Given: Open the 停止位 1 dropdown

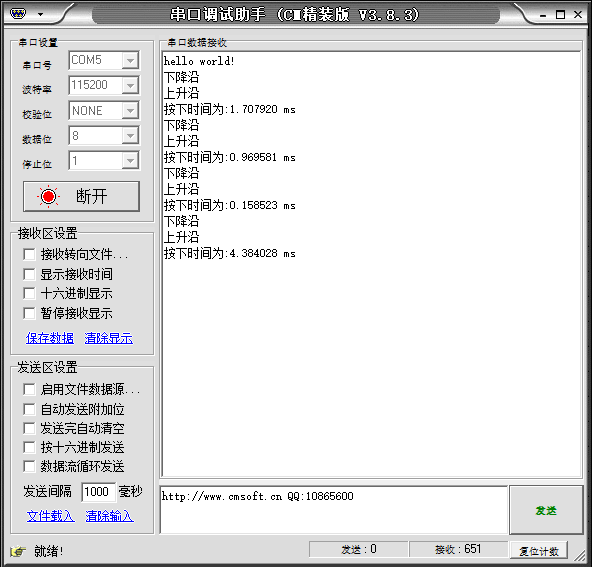Looking at the screenshot, I should tap(130, 161).
